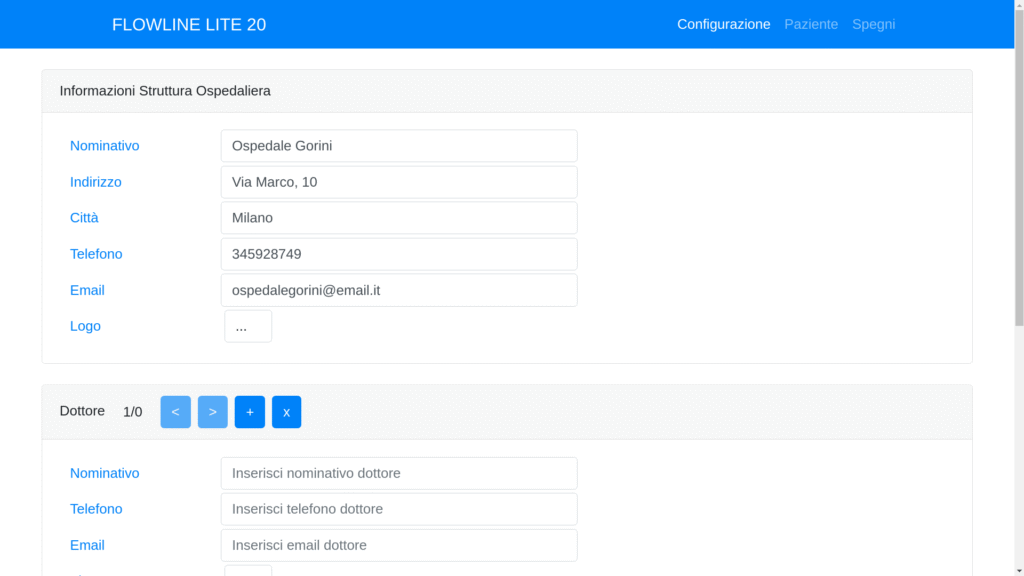Switch to the Paziente page
Screen dimensions: 1024x576
810,24
